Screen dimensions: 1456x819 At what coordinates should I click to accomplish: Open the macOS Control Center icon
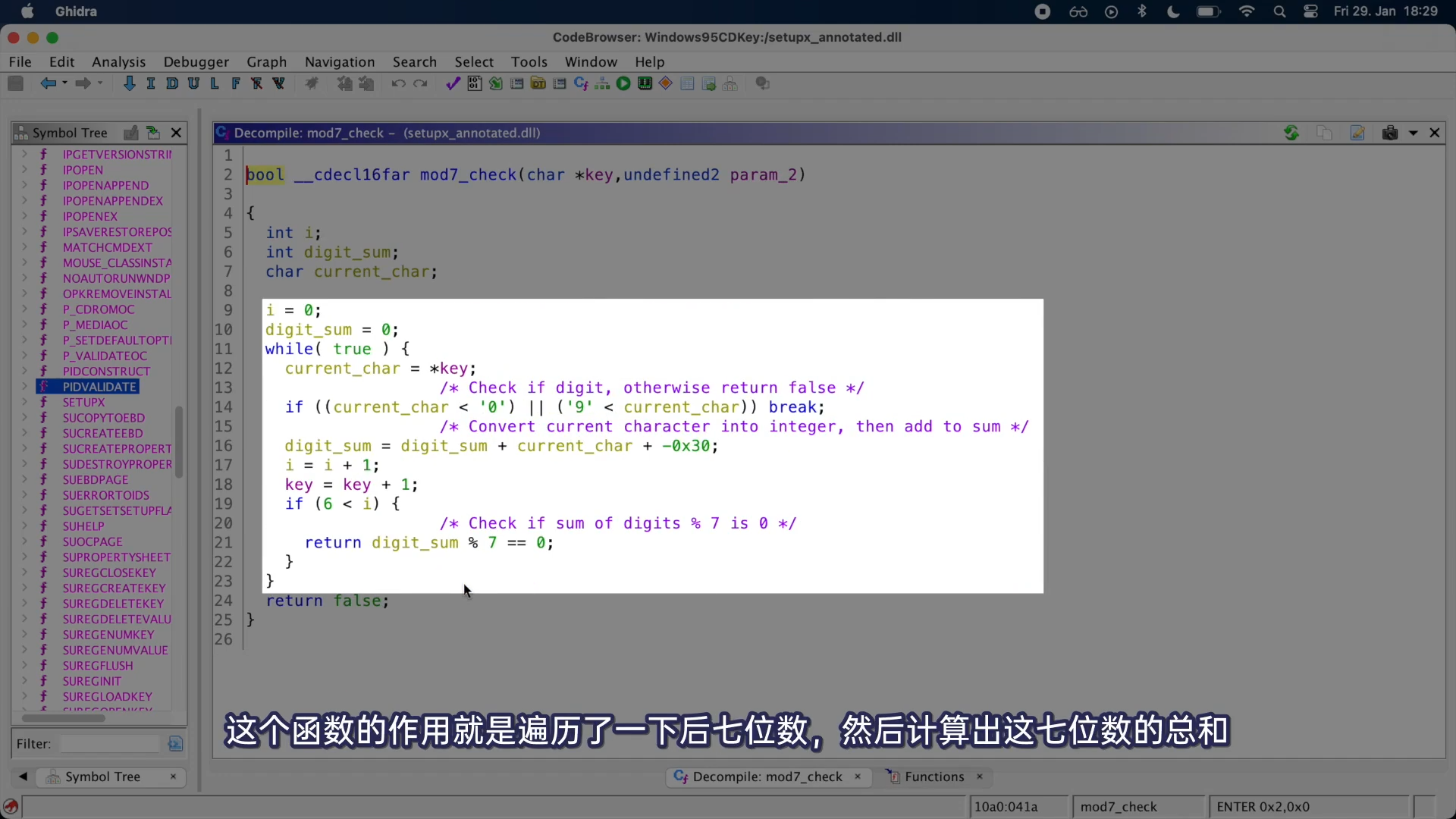coord(1311,11)
